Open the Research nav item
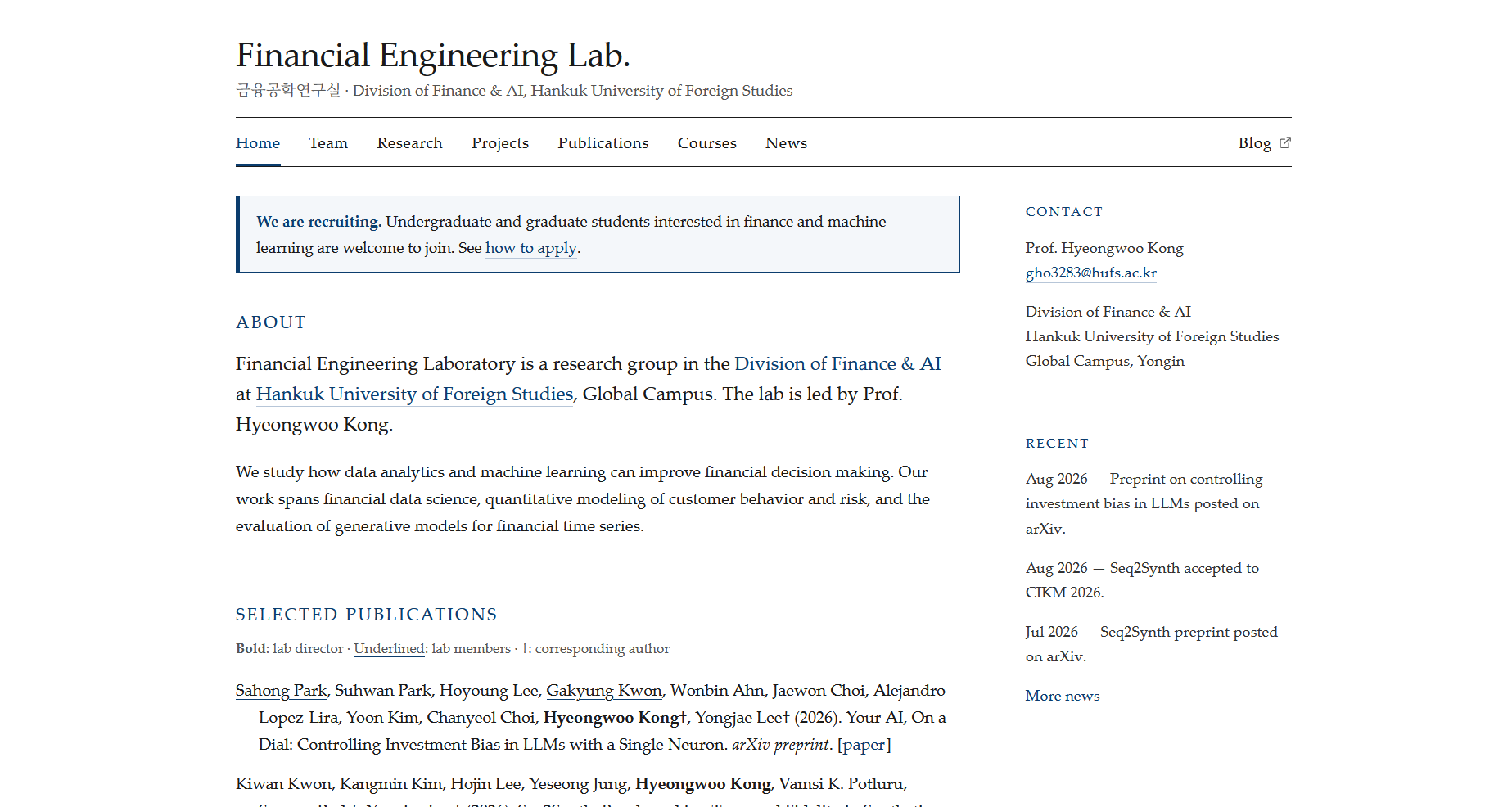 point(409,143)
